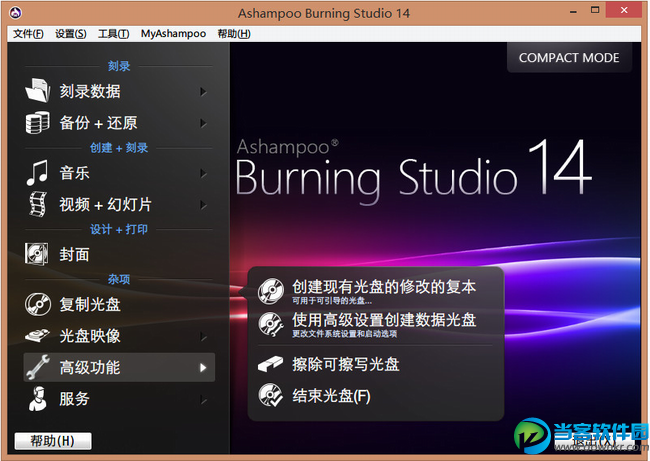Viewport: 650px width, 461px height.
Task: Expand the 服务 submenu arrow
Action: click(x=203, y=400)
